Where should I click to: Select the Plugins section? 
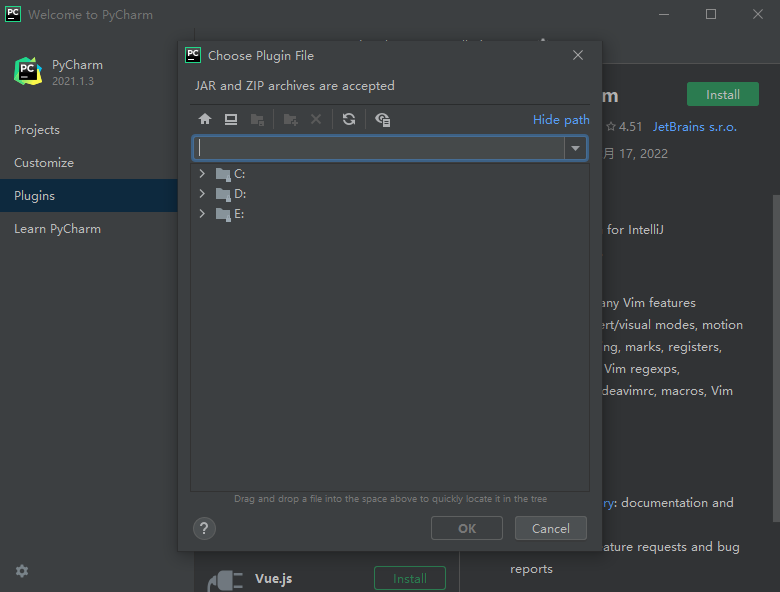(89, 196)
